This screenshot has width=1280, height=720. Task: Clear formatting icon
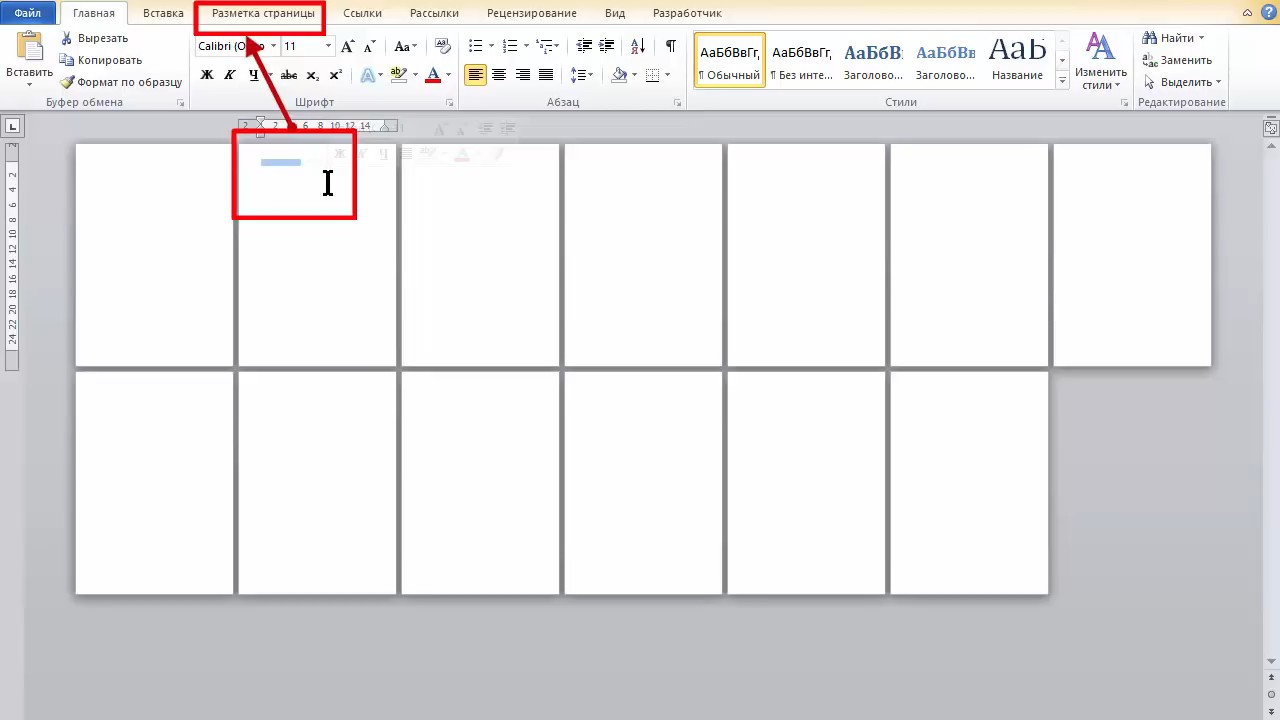tap(443, 46)
